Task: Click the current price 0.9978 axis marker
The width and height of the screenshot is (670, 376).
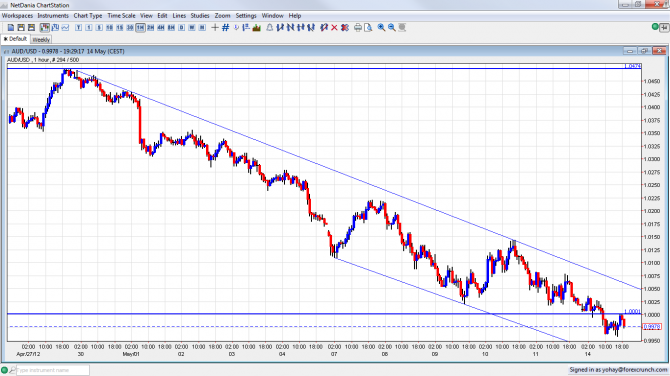Action: pos(652,326)
